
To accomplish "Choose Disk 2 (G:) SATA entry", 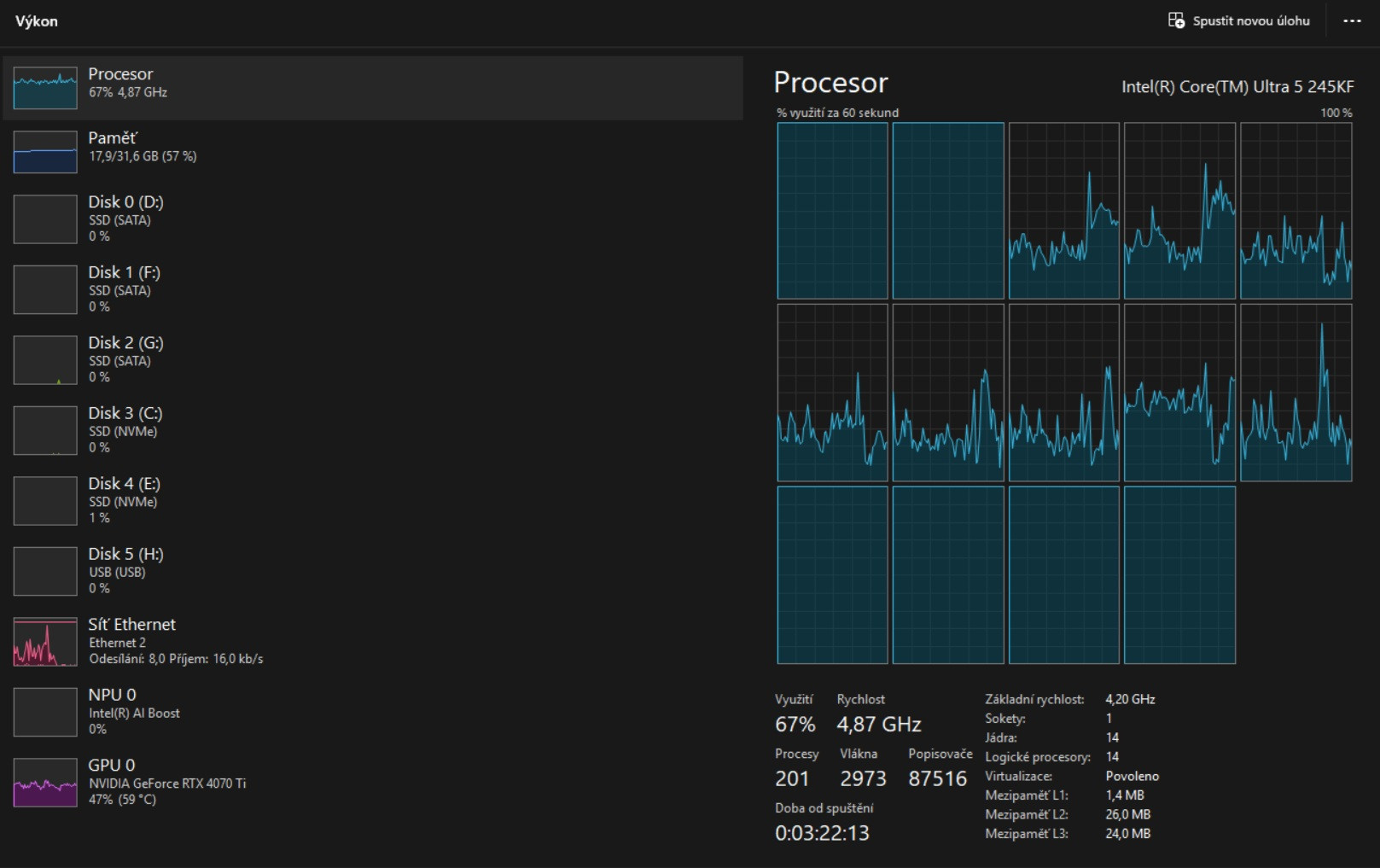I will click(x=373, y=360).
